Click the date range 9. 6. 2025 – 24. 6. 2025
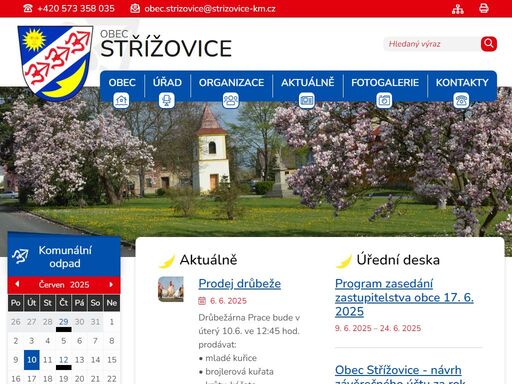 click(x=378, y=328)
